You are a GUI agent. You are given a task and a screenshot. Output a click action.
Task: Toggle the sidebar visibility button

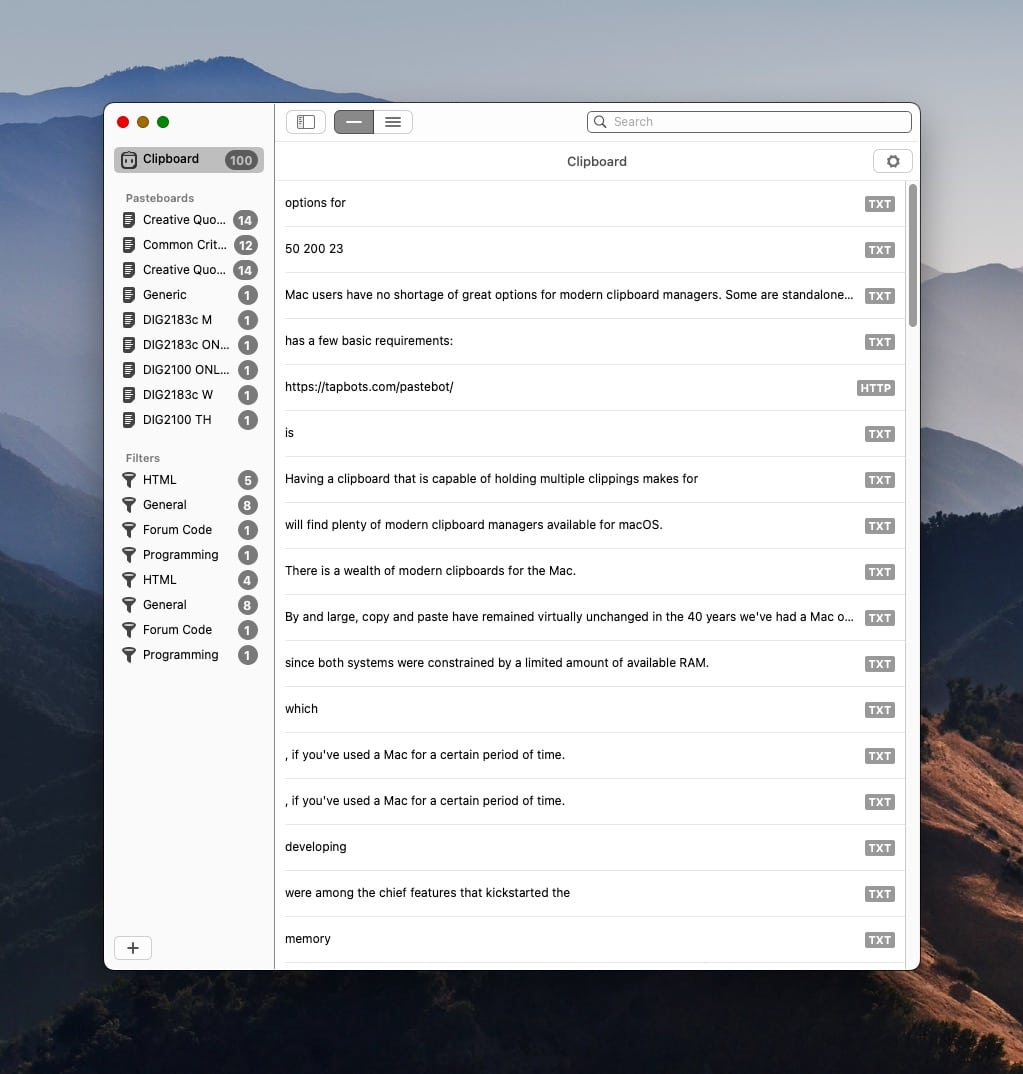coord(306,122)
